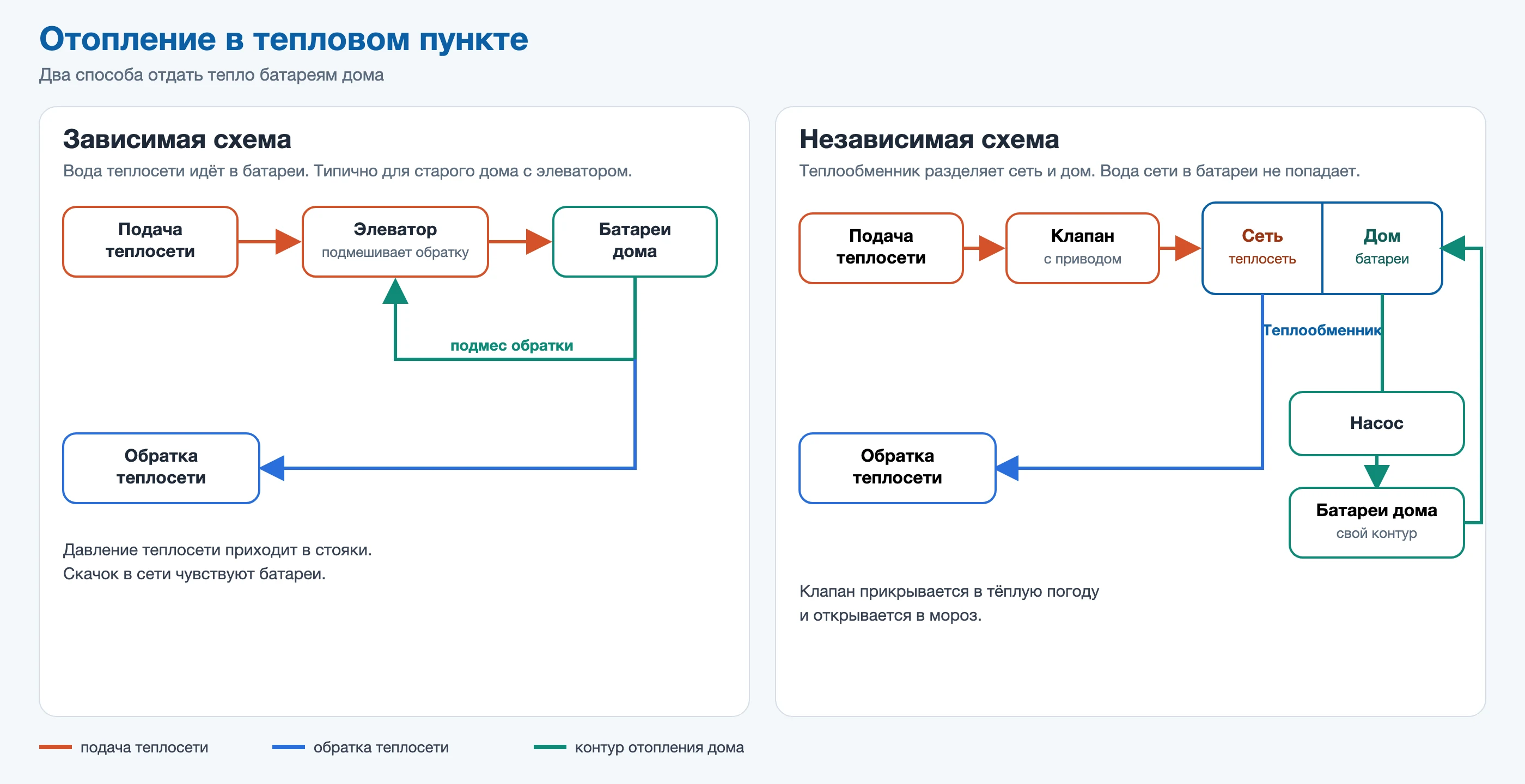Click 'Батареи дома свой контур' box
The width and height of the screenshot is (1525, 784).
coord(1376,523)
